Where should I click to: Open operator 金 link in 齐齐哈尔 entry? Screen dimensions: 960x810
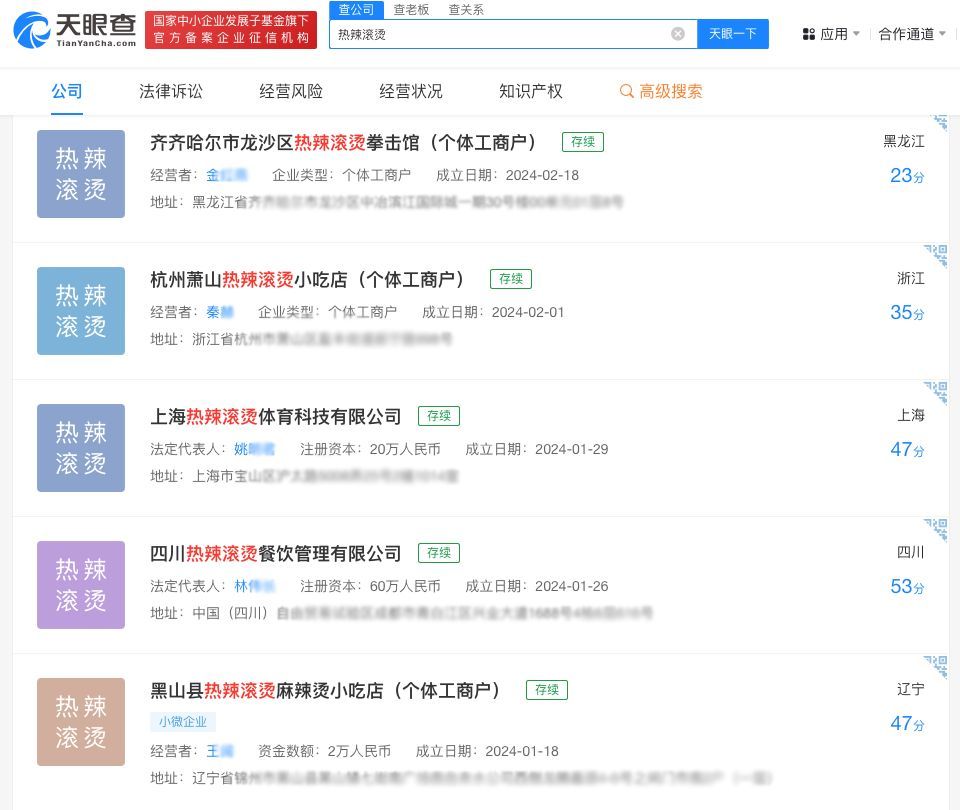pyautogui.click(x=227, y=176)
